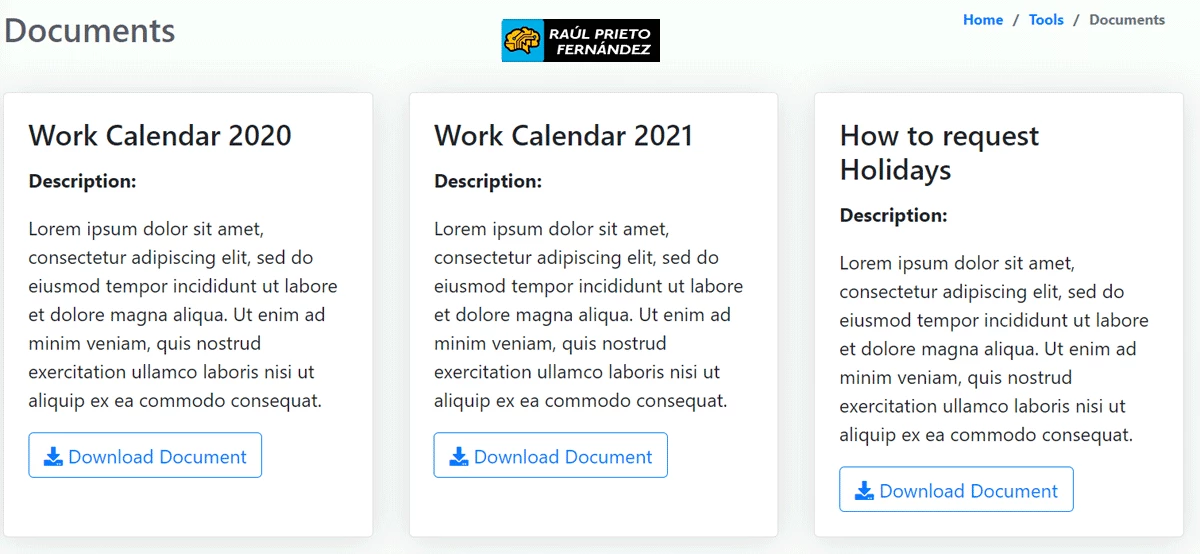Click the How to request Holidays title
Image resolution: width=1200 pixels, height=554 pixels.
tap(939, 152)
